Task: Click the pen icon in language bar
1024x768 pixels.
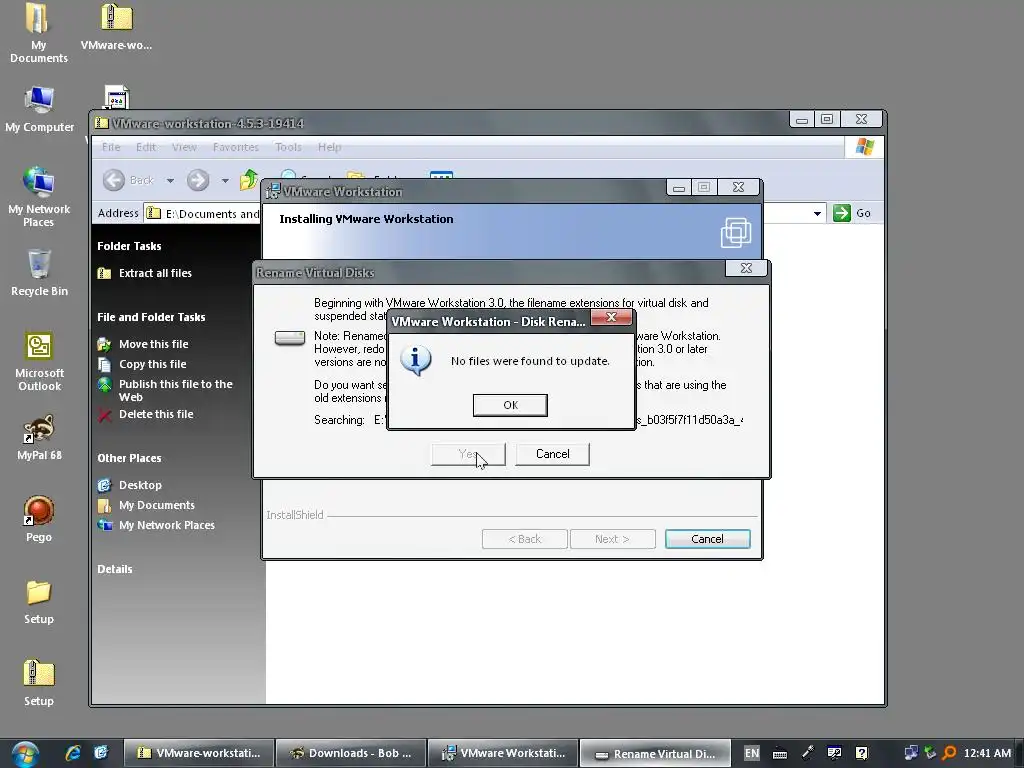Action: pos(807,753)
